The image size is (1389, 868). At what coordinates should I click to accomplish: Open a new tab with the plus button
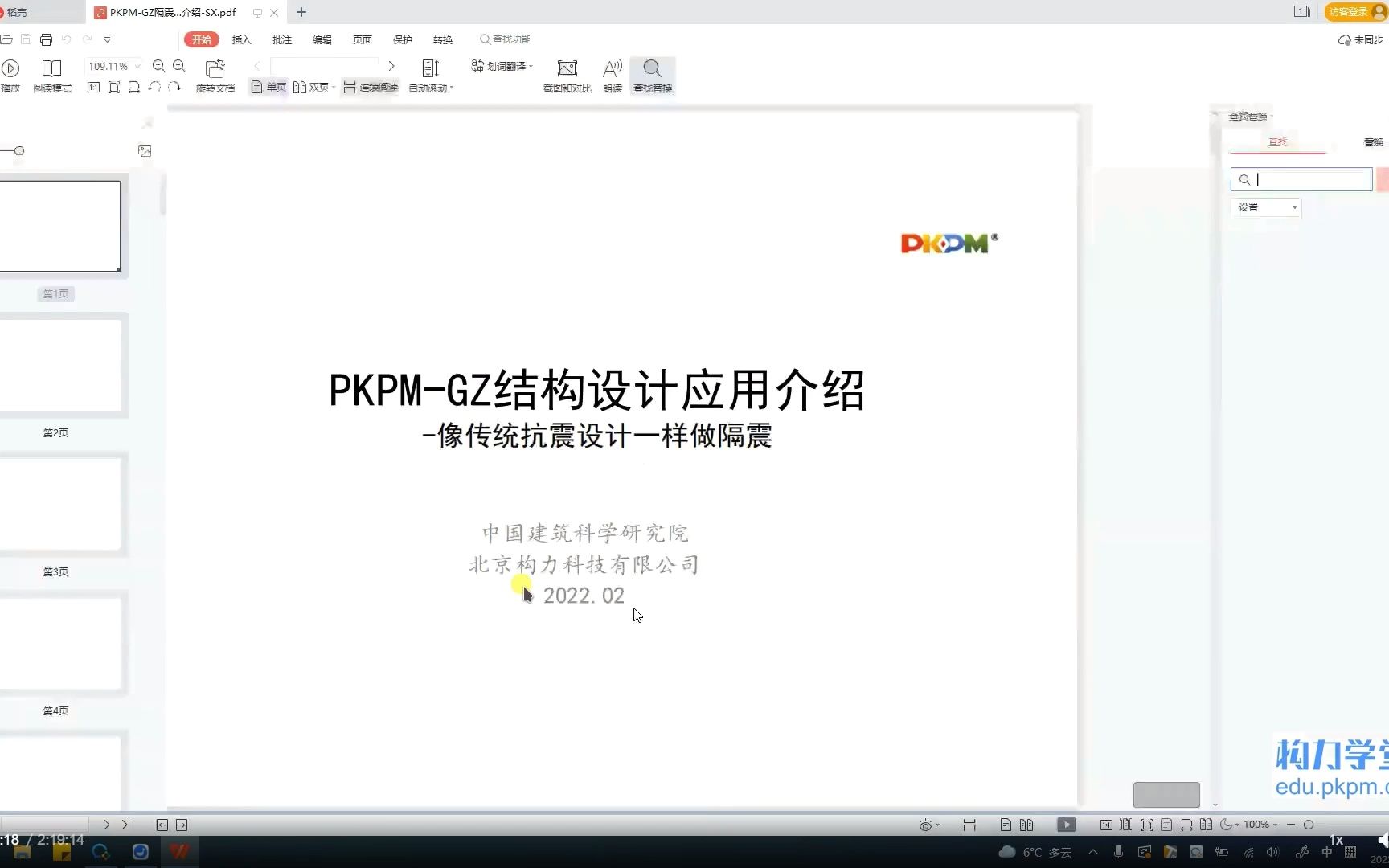tap(301, 12)
